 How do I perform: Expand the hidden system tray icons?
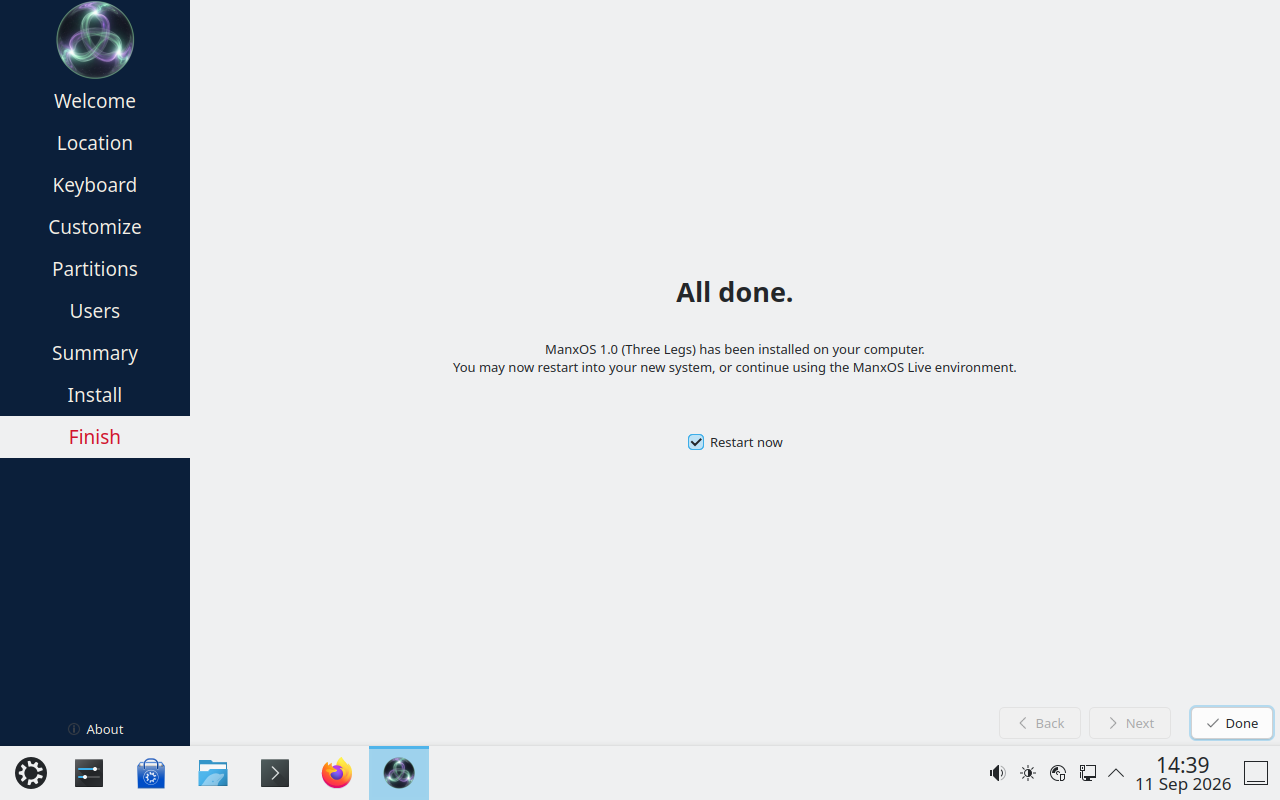[1116, 773]
